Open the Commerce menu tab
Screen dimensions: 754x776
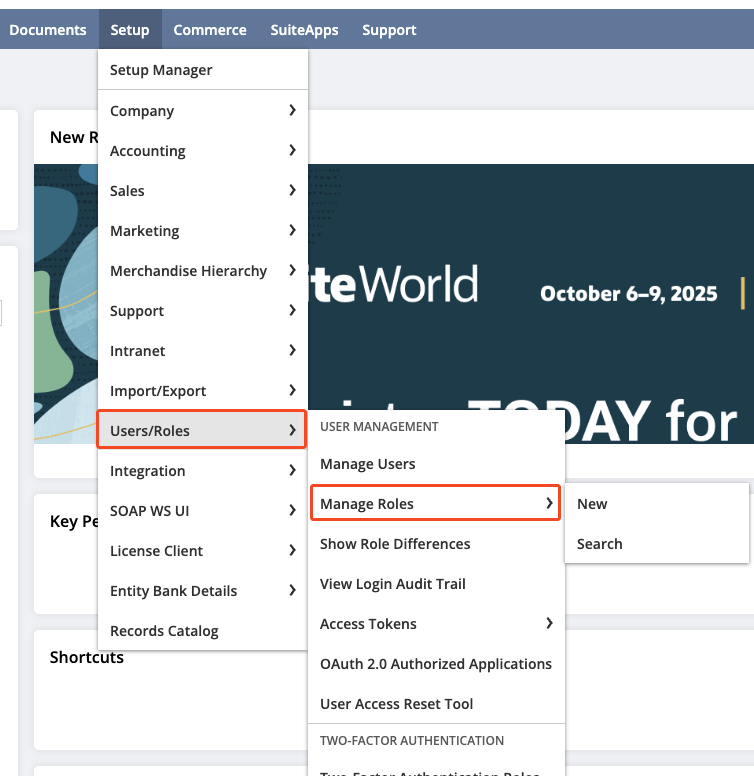click(x=210, y=30)
